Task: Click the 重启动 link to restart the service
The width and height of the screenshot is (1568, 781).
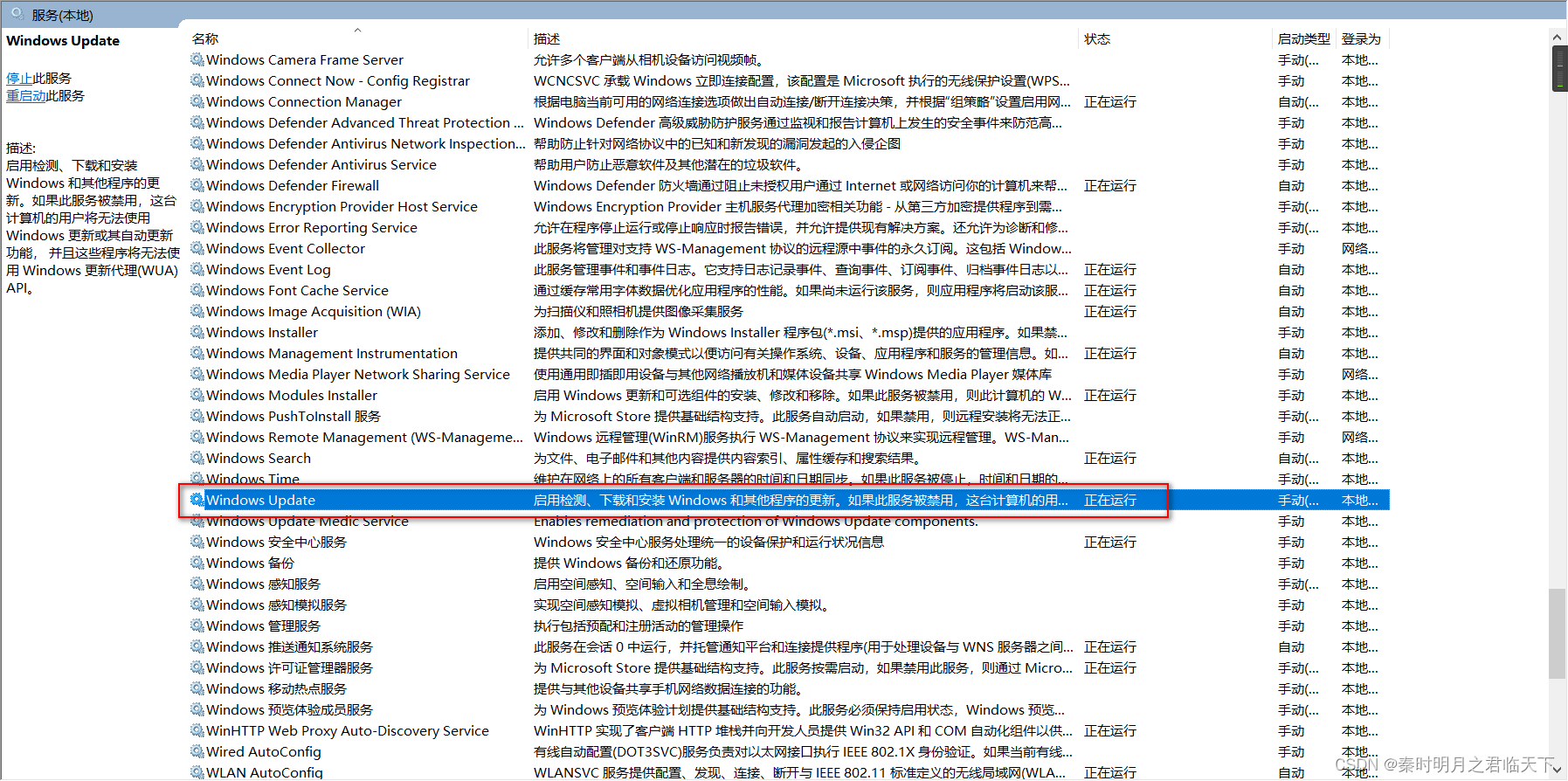Action: (x=25, y=96)
